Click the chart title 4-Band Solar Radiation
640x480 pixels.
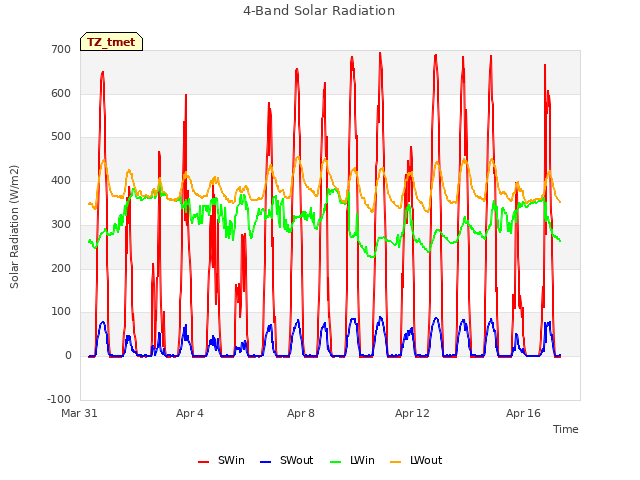319,11
